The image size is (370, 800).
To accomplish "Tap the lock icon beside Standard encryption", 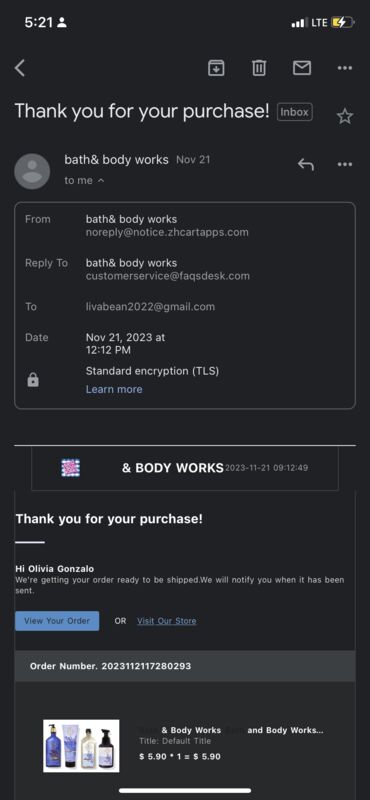I will point(33,380).
